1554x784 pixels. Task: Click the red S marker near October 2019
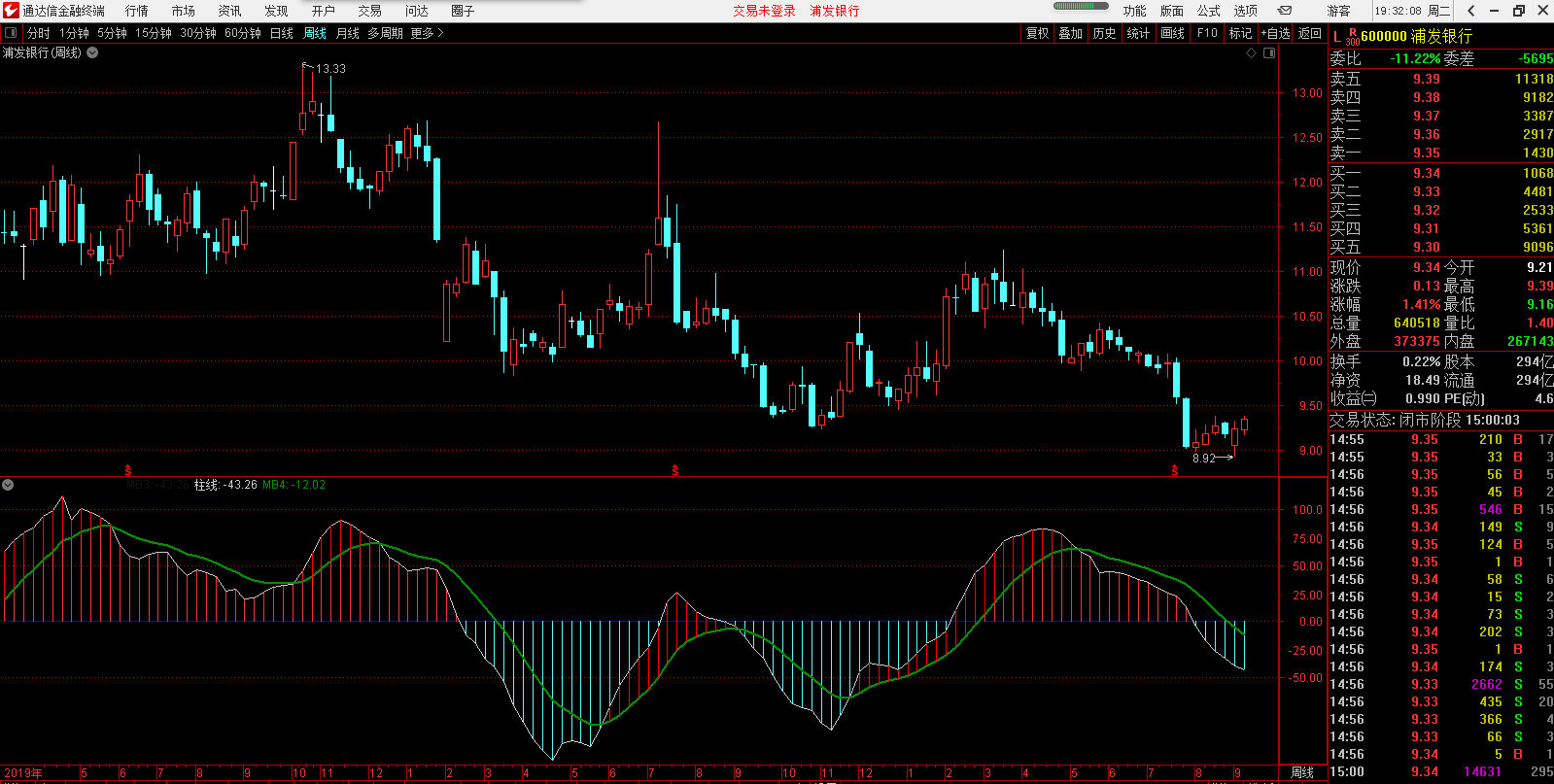(x=128, y=470)
